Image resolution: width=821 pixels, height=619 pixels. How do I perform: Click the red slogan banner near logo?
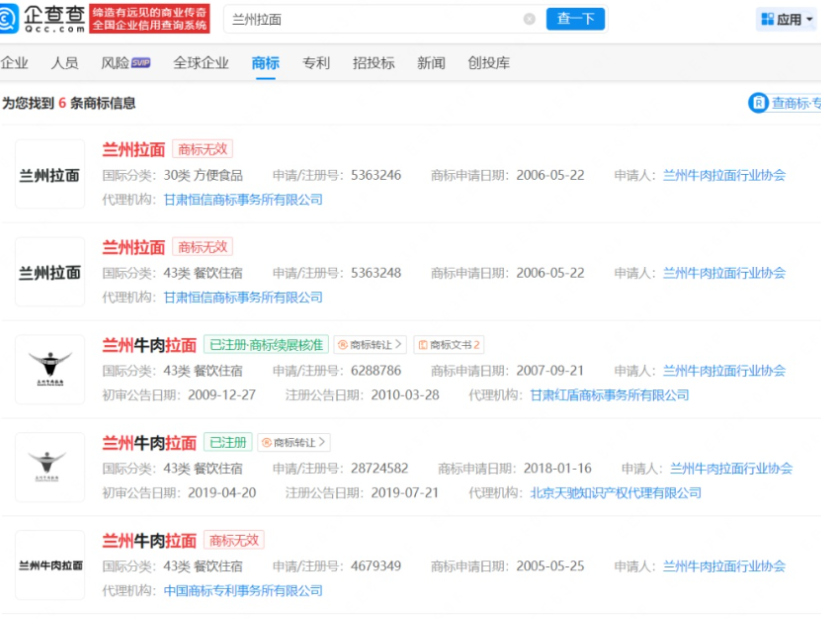click(x=149, y=19)
